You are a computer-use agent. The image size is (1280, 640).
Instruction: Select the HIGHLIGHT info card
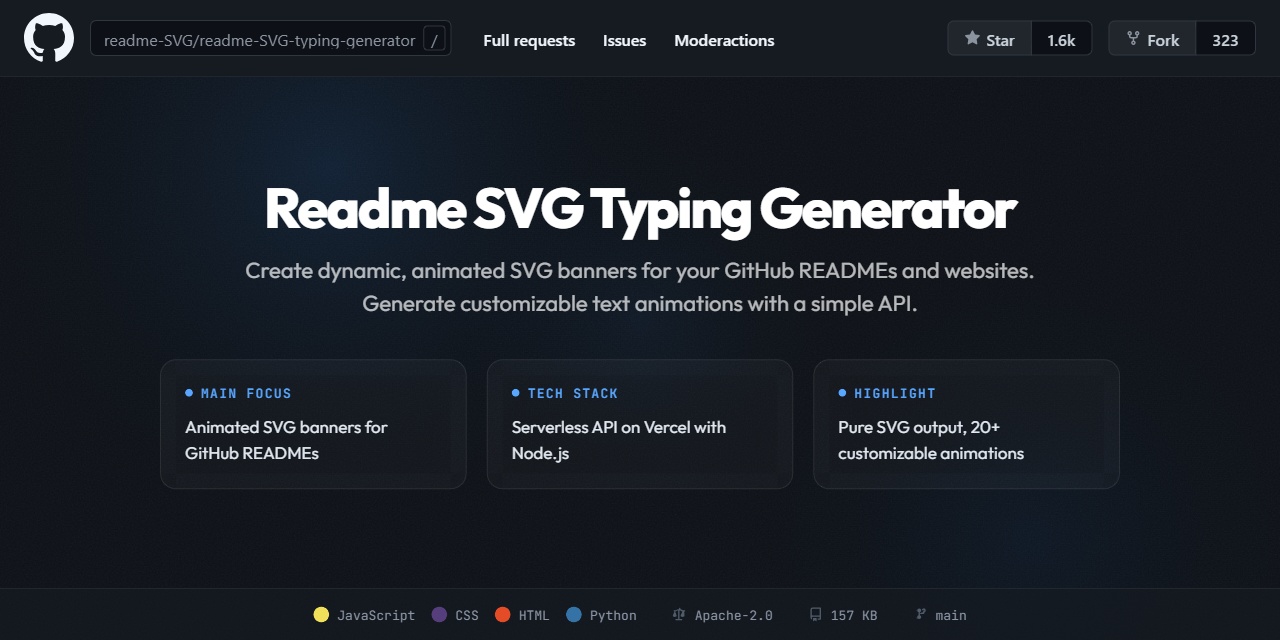[x=966, y=423]
